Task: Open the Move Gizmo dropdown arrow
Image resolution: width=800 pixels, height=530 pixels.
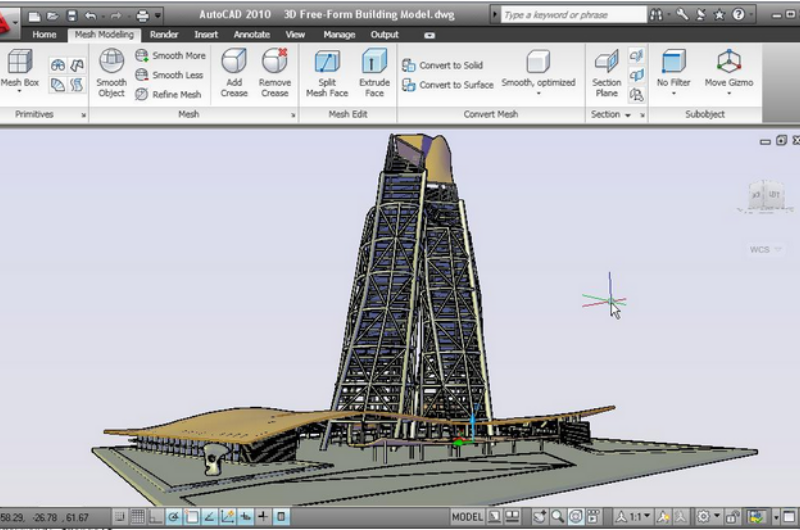Action: 729,93
